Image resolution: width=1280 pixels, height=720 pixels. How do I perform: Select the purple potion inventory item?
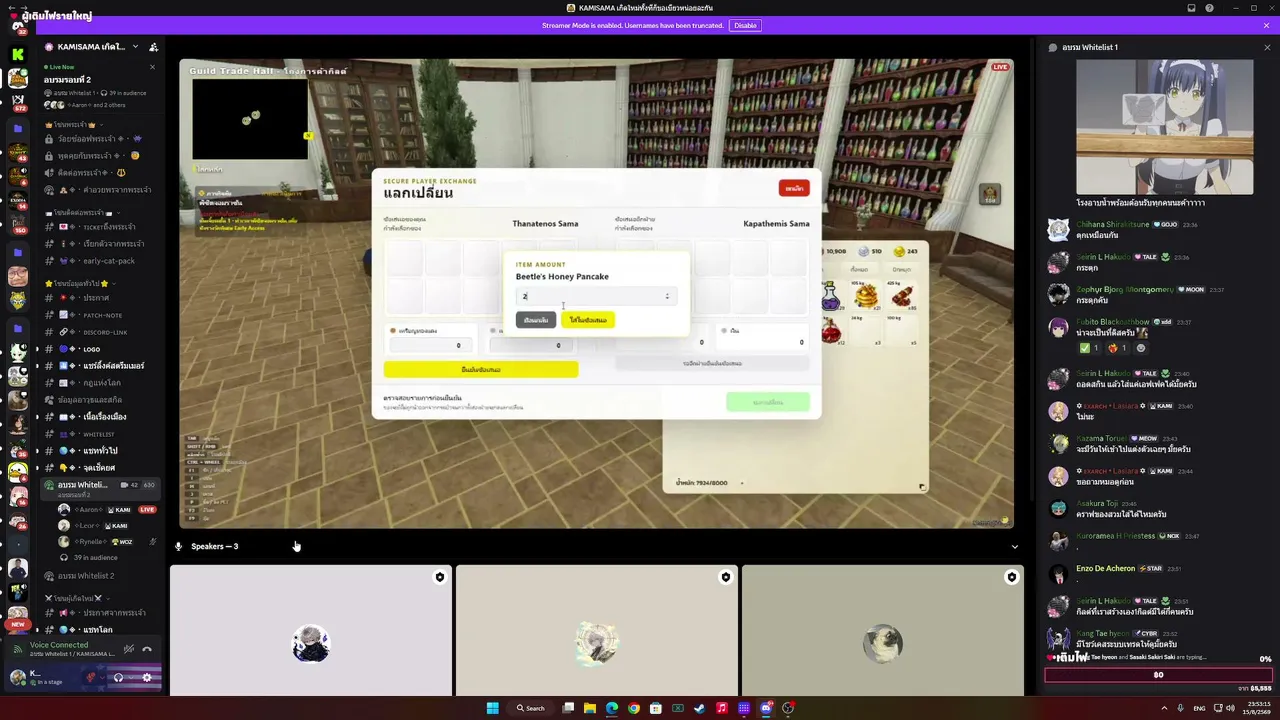[830, 296]
